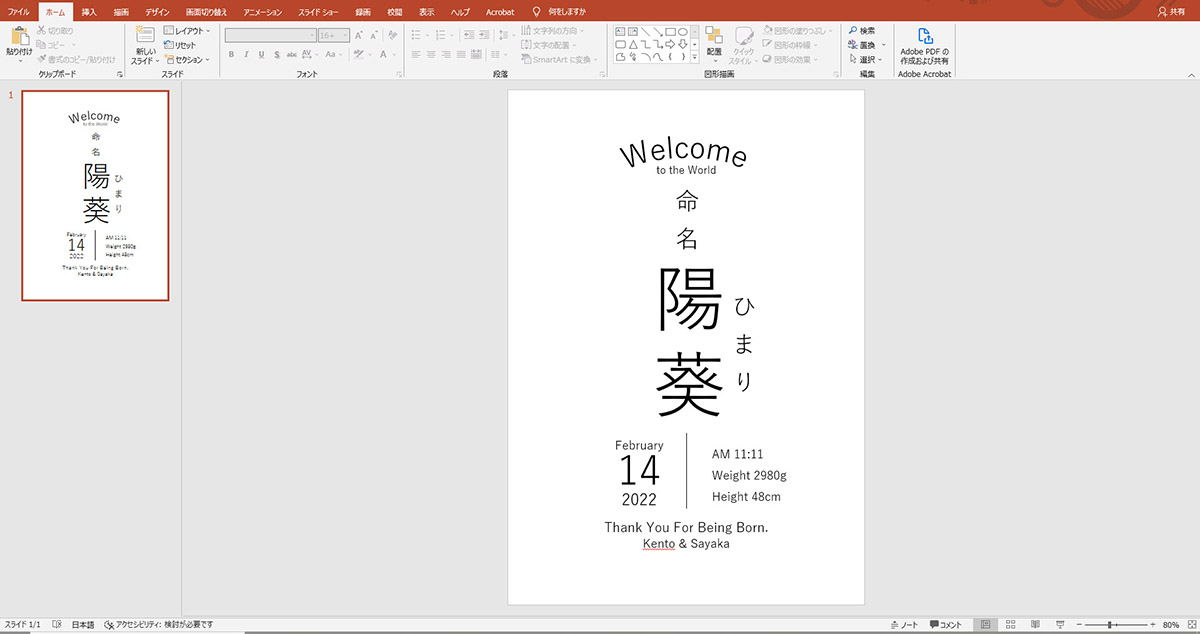This screenshot has height=634, width=1200.
Task: Toggle the Comments (コメント) pane
Action: tap(945, 625)
